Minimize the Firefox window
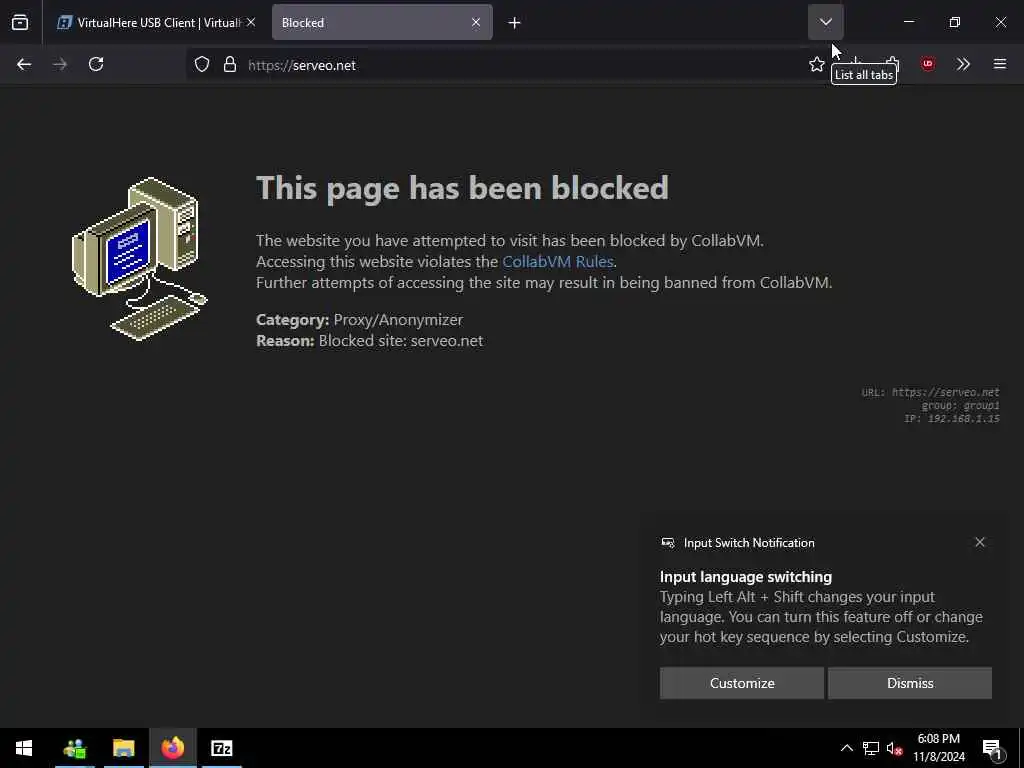The height and width of the screenshot is (768, 1024). 909,22
